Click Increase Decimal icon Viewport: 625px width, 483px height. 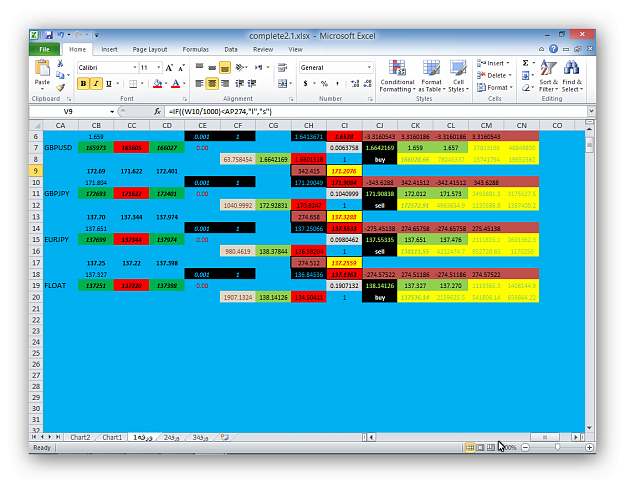(x=354, y=83)
